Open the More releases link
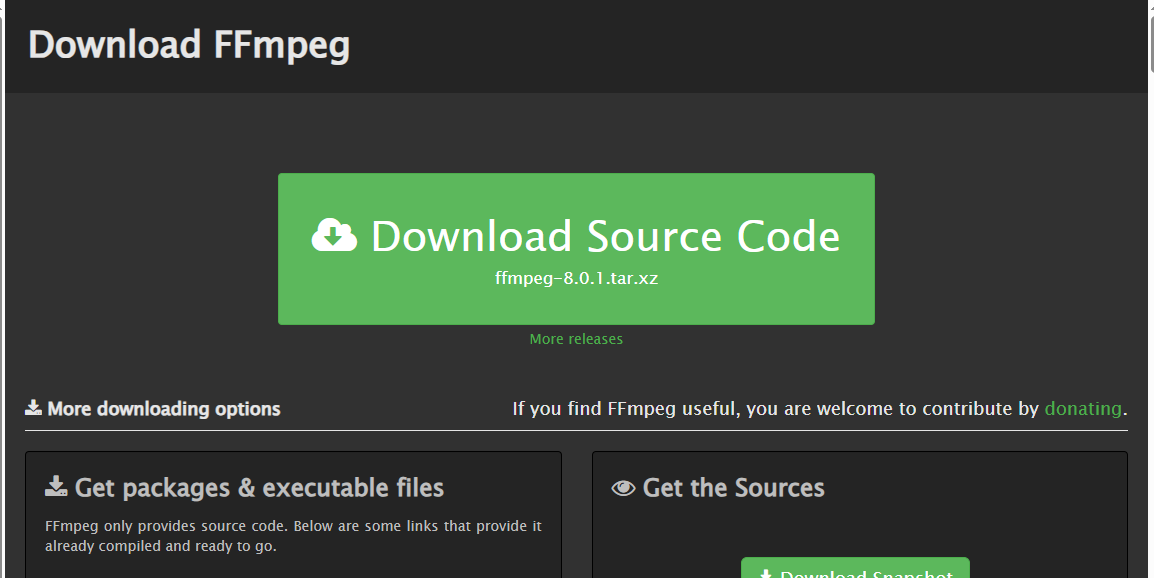Screen dimensions: 1154x578 click(x=576, y=339)
